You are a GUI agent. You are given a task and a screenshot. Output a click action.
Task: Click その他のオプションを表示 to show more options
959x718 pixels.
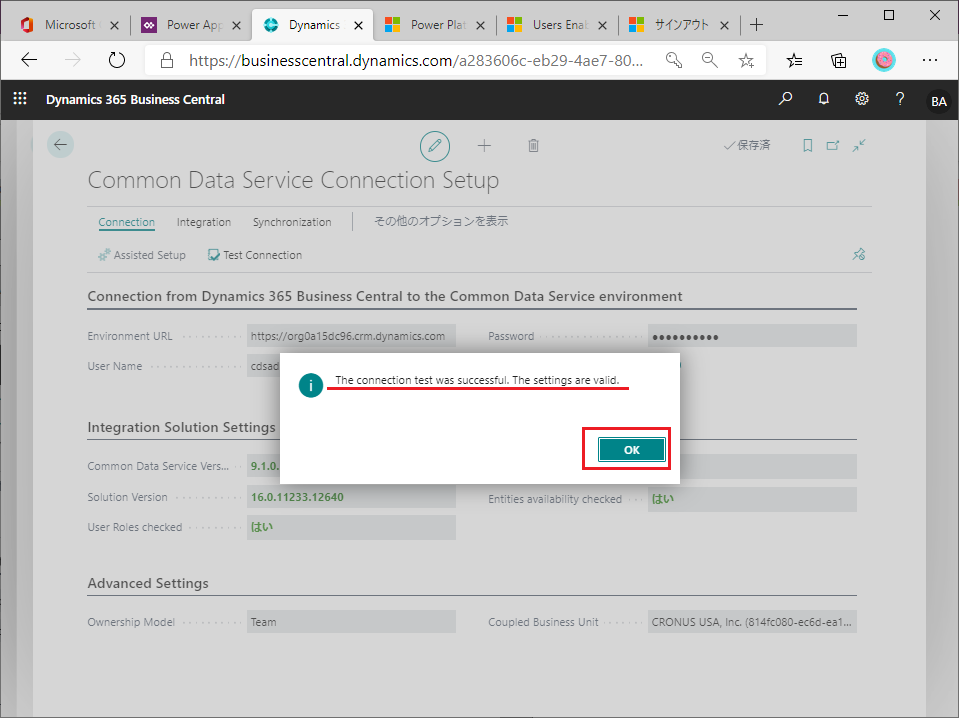pyautogui.click(x=441, y=221)
